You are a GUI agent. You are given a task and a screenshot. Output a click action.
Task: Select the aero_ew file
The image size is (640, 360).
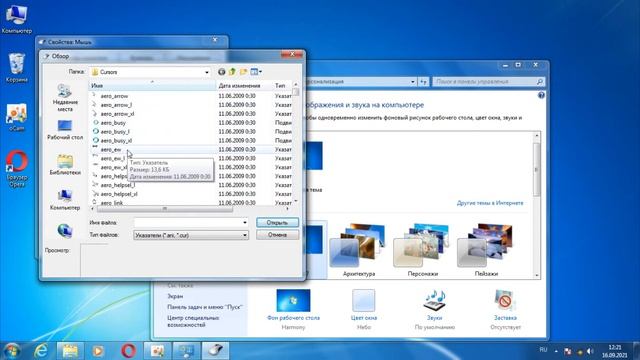(111, 150)
